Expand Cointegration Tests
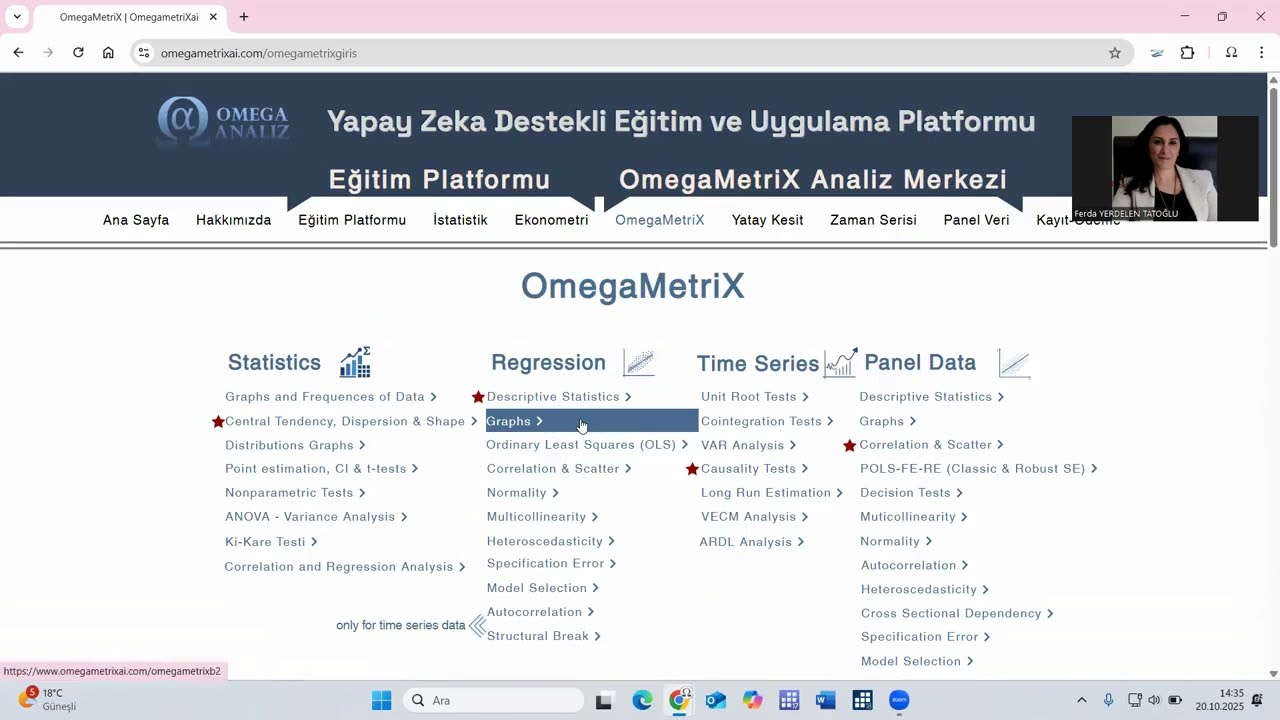Viewport: 1280px width, 720px height. [767, 421]
